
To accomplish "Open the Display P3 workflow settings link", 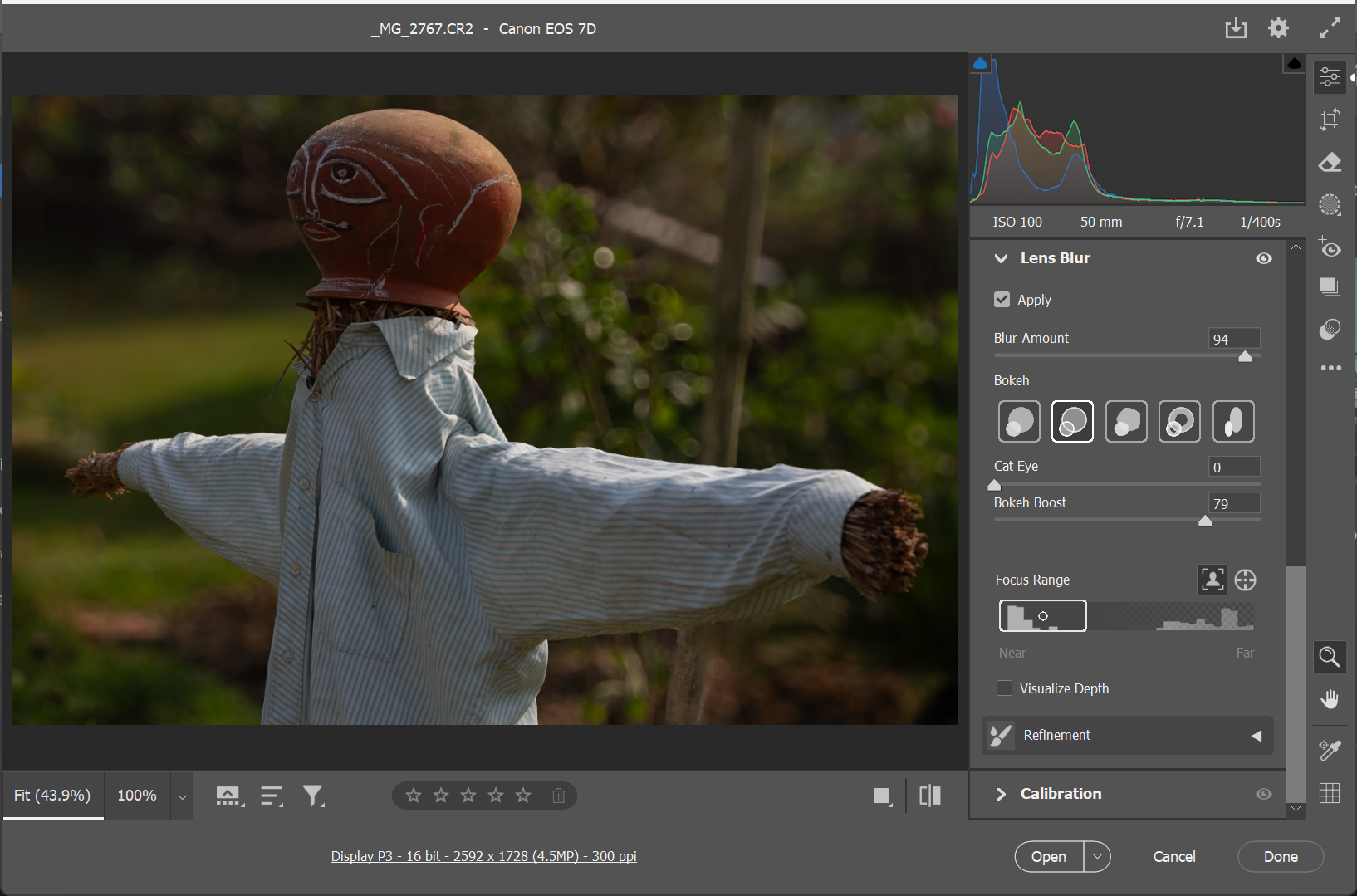I will click(x=483, y=856).
